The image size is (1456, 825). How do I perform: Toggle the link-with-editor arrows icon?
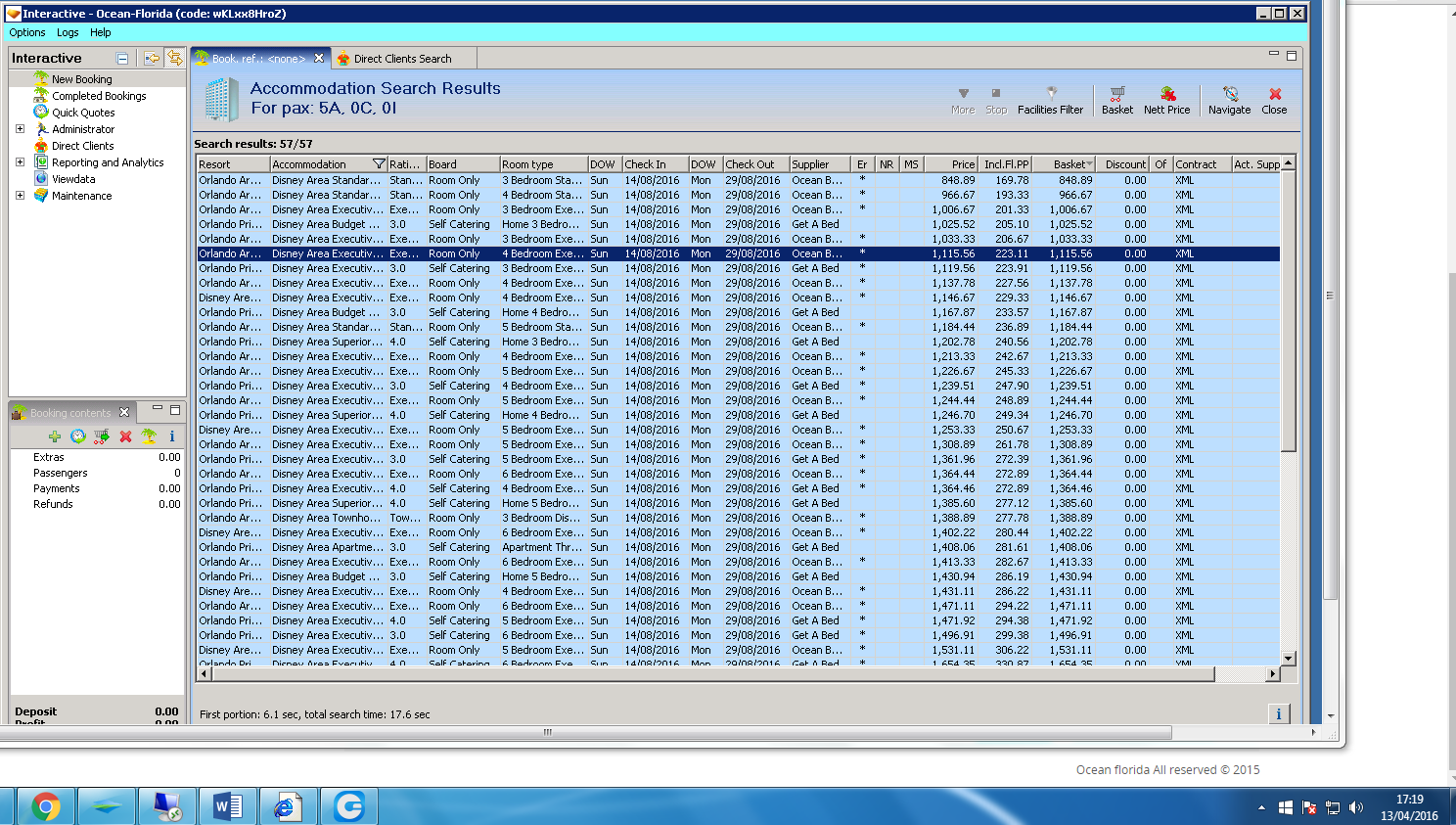point(174,59)
